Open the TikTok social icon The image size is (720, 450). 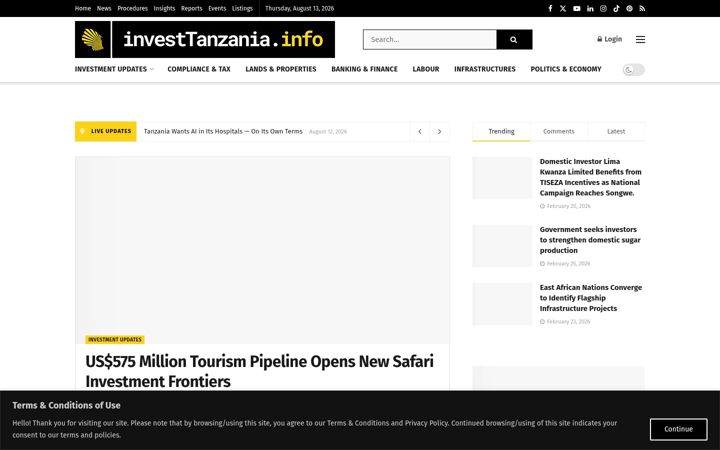[616, 8]
